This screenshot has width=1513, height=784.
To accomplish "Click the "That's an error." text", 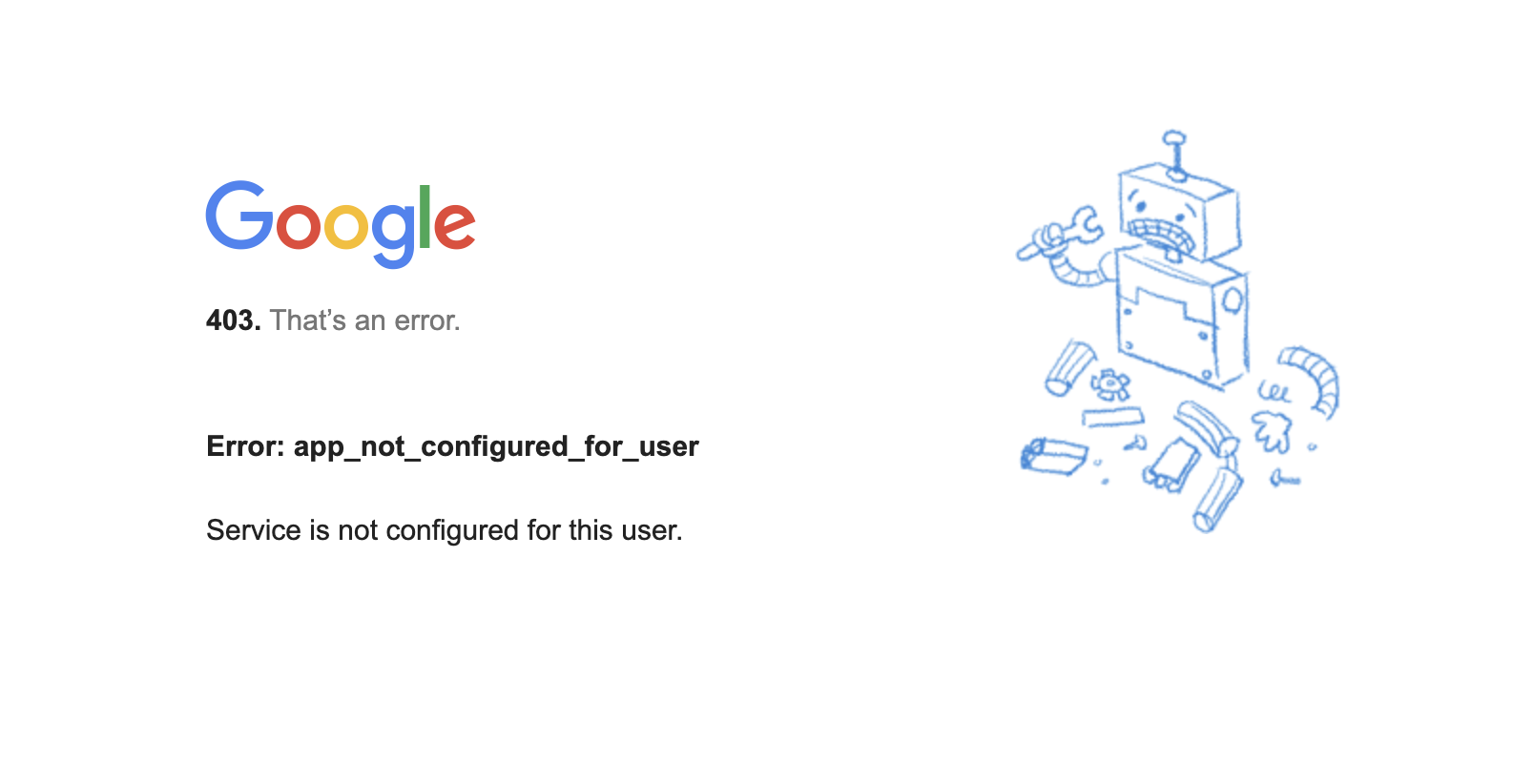I will (364, 320).
